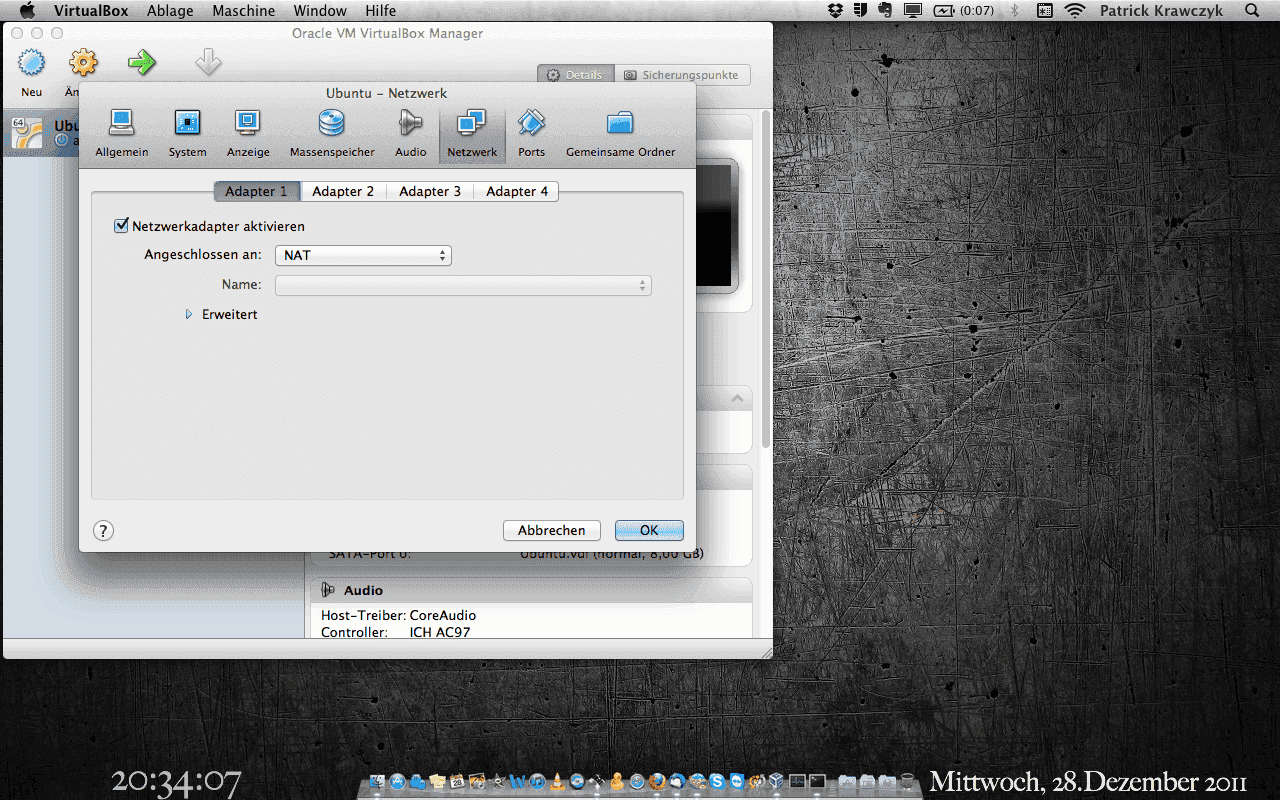Open the System settings category
1280x800 pixels.
coord(187,134)
